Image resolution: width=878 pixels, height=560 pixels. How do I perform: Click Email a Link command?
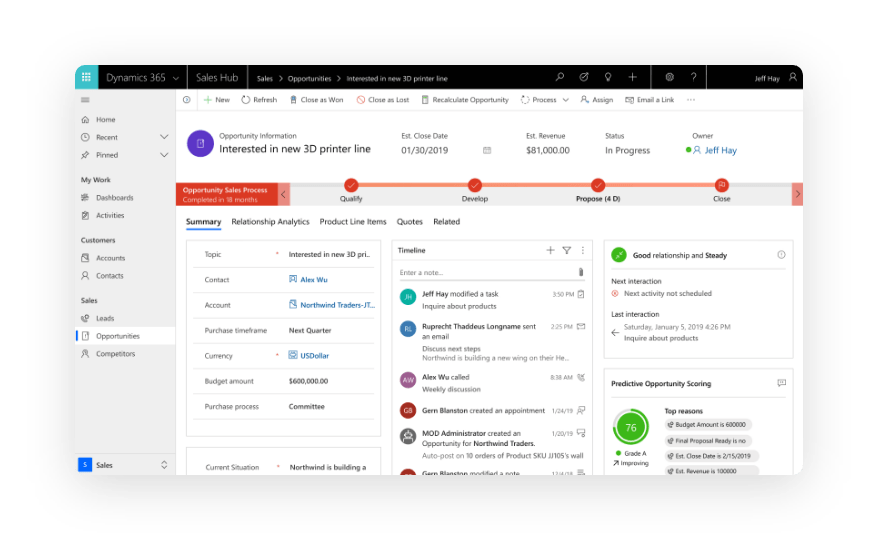pyautogui.click(x=650, y=100)
